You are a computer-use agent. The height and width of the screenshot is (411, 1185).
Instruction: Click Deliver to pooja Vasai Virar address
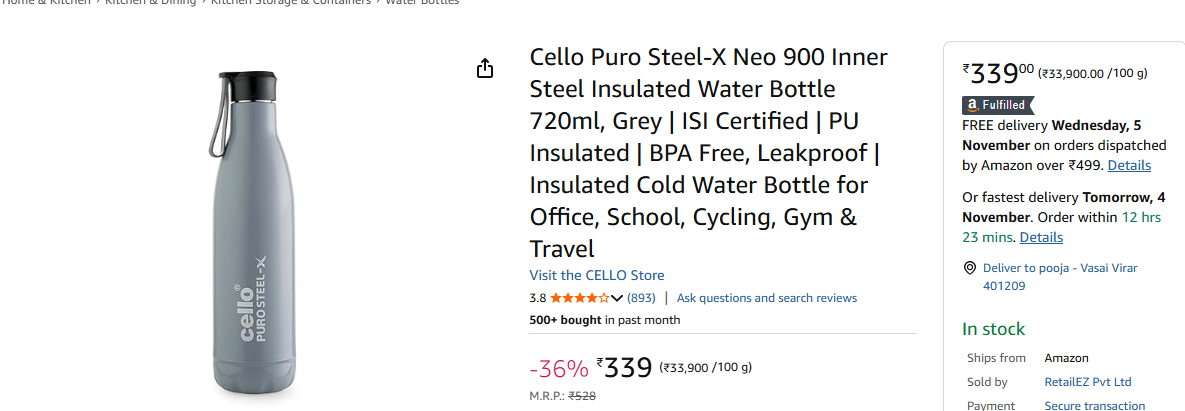1060,276
